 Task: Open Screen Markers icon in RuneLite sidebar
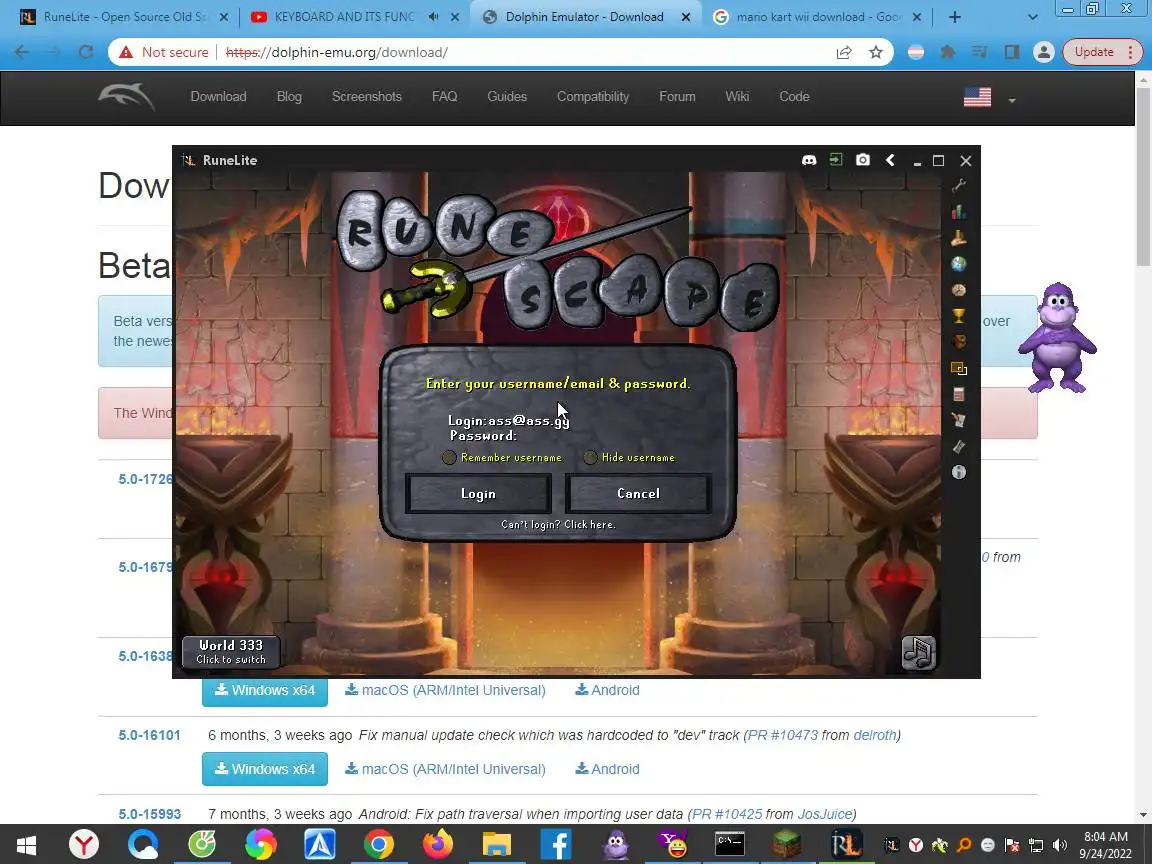click(959, 368)
